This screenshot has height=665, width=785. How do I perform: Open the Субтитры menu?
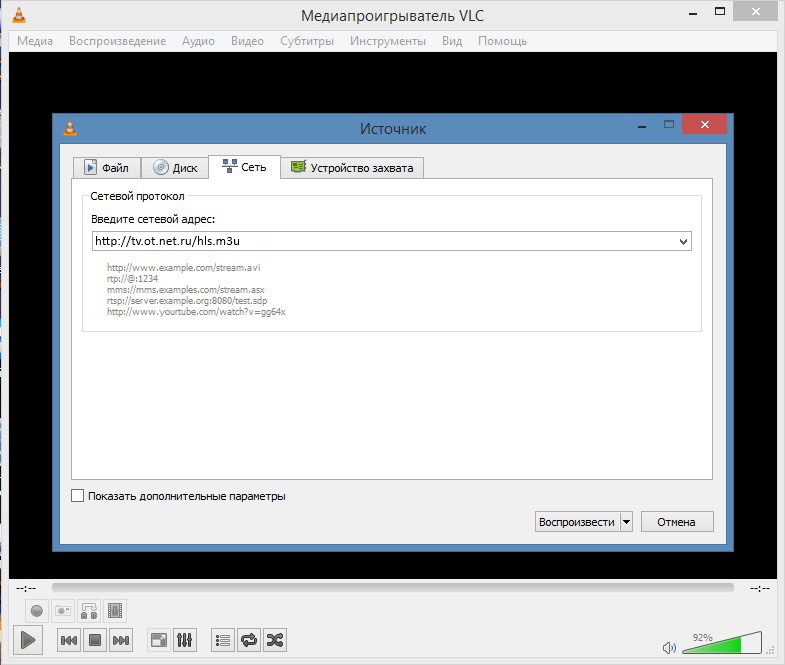pyautogui.click(x=307, y=41)
